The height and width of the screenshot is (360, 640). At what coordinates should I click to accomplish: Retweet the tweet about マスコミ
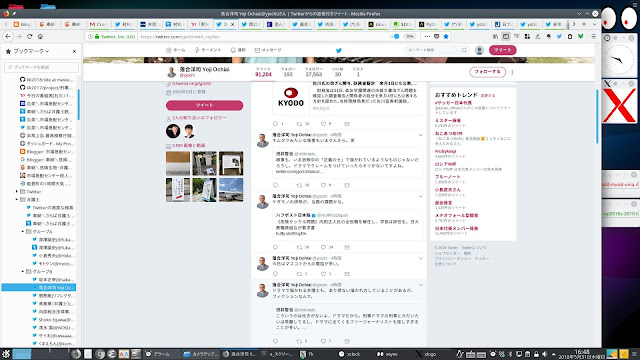(x=299, y=273)
